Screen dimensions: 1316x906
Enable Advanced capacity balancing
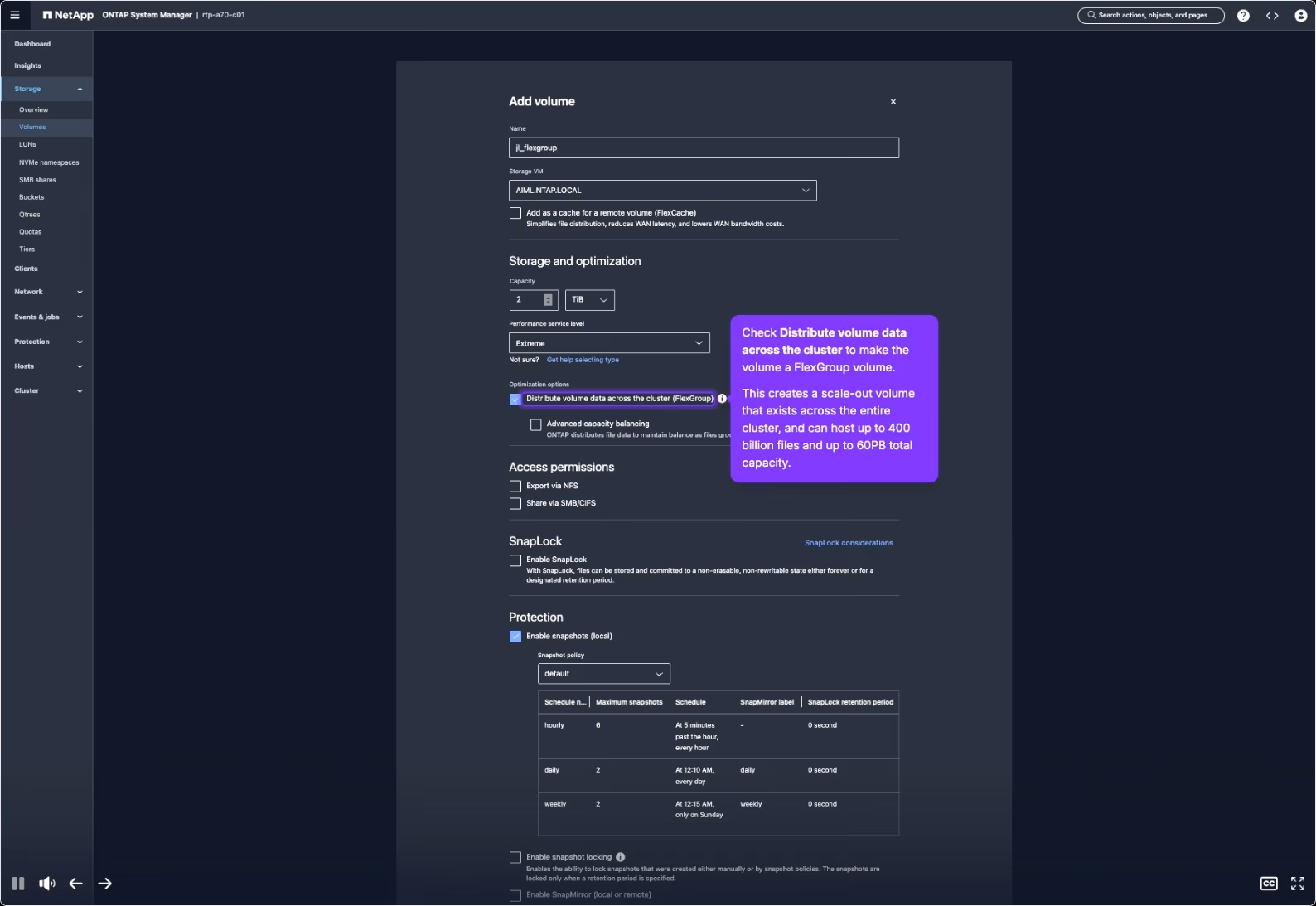(536, 424)
